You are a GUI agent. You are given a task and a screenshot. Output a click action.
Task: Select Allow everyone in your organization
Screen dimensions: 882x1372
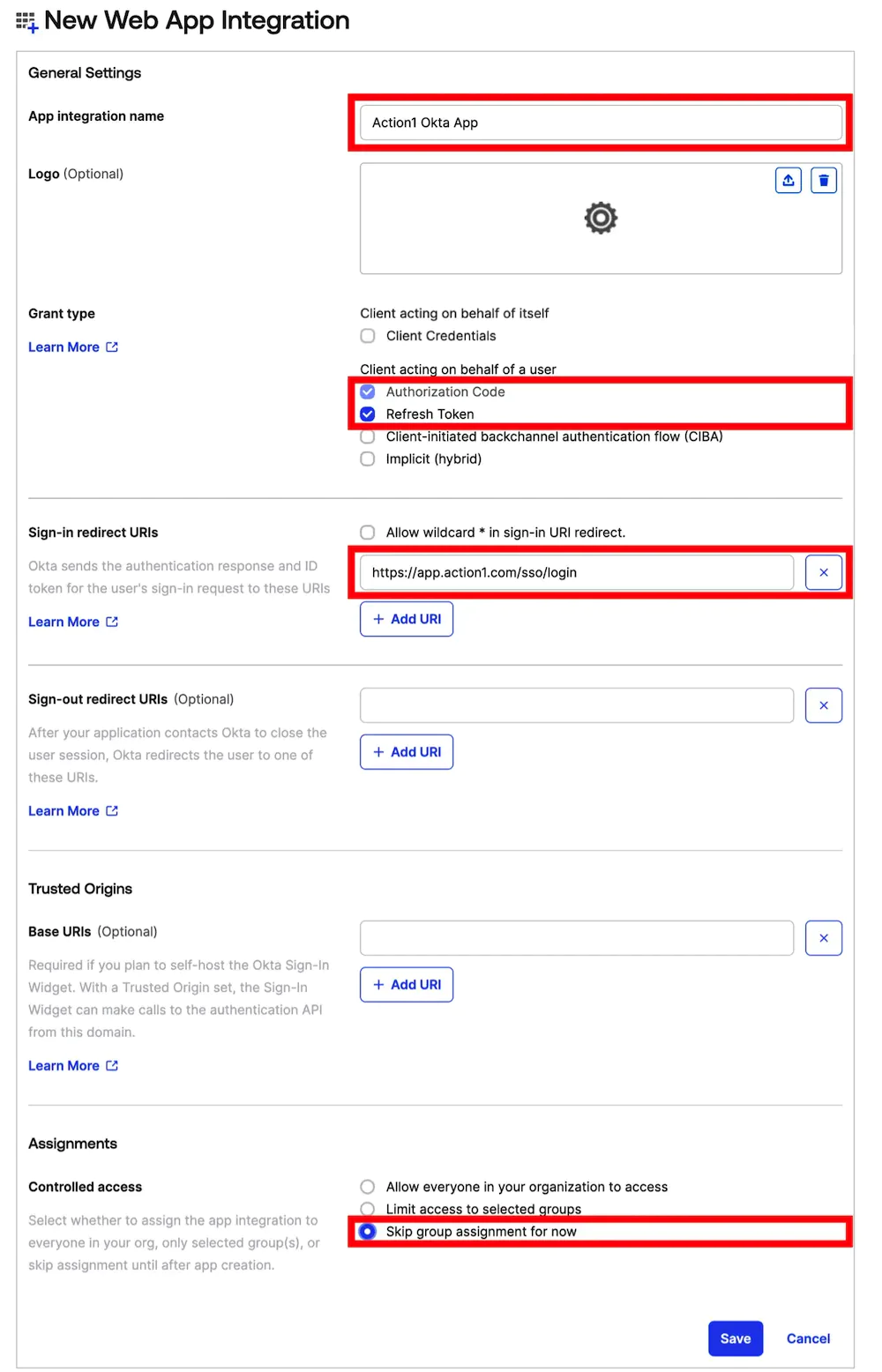coord(367,1187)
